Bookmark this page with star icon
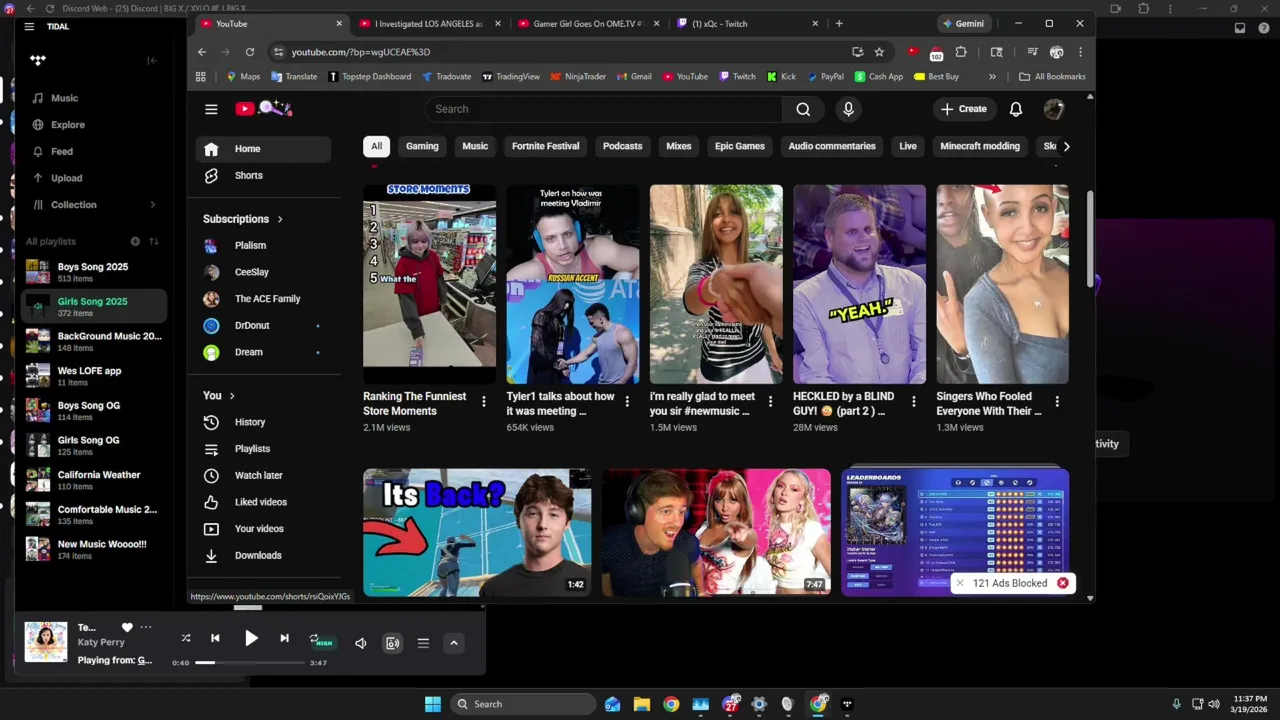1280x720 pixels. [x=879, y=52]
